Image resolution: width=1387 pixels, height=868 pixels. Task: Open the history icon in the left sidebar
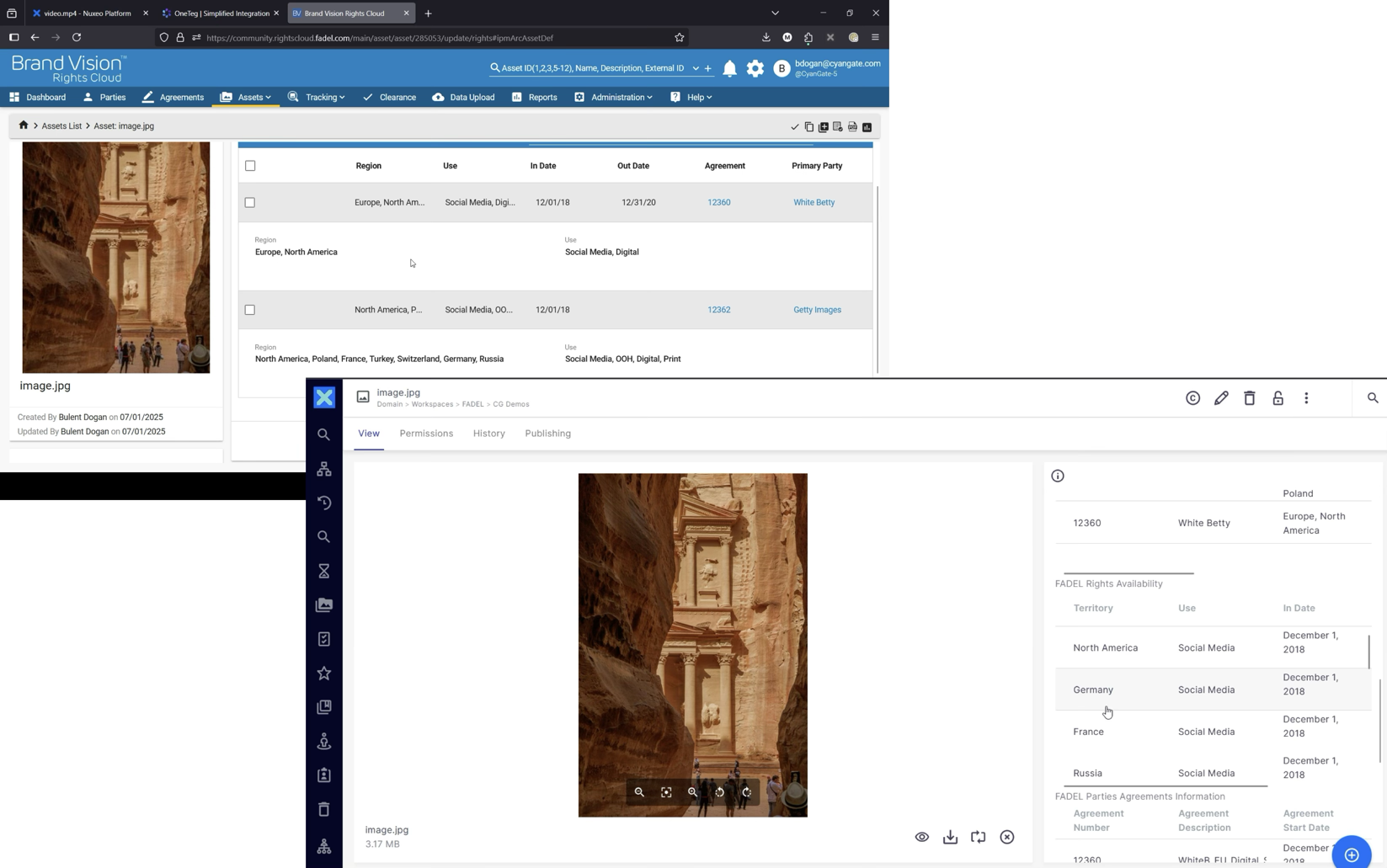(324, 503)
